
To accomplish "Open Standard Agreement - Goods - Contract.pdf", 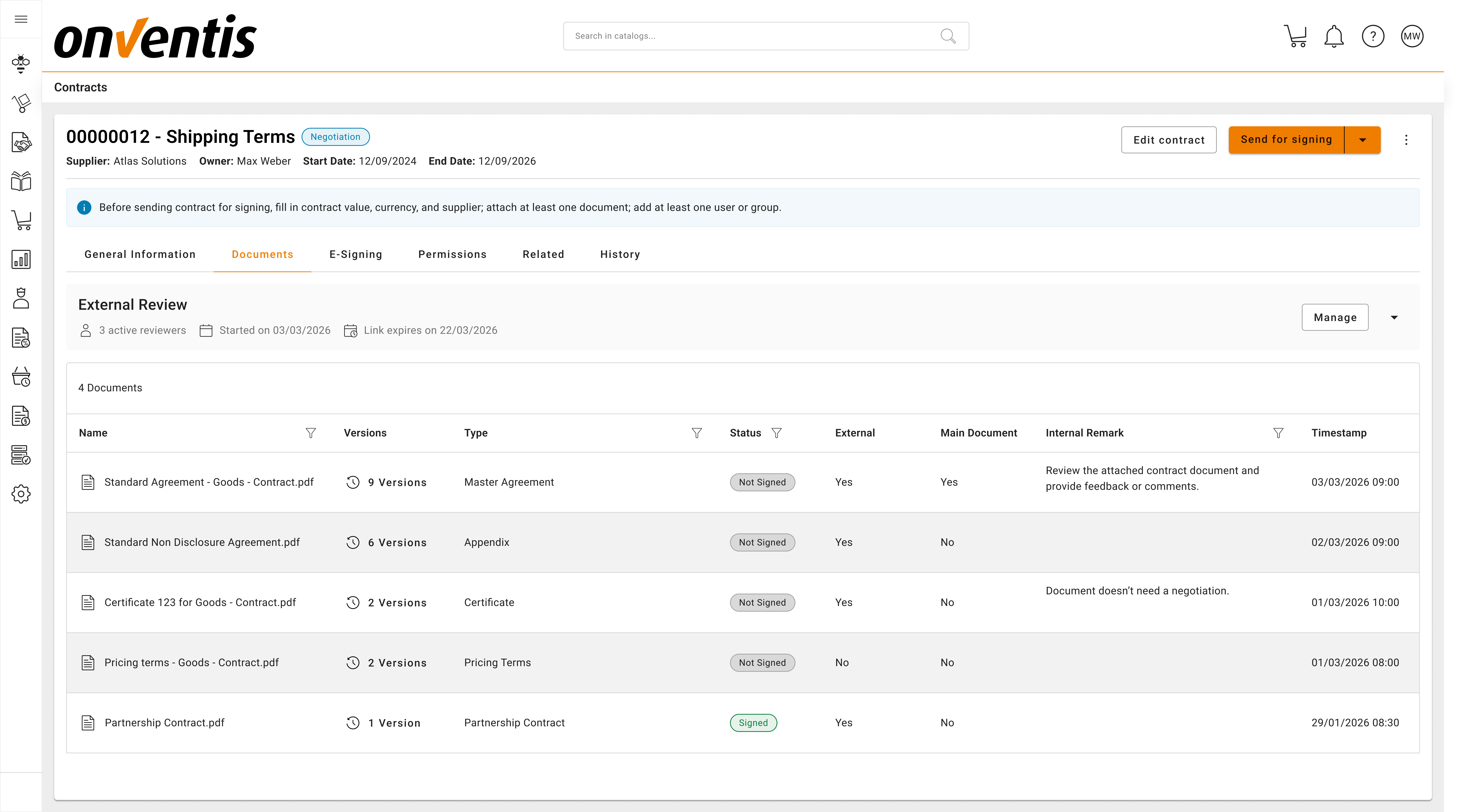I will (x=209, y=482).
